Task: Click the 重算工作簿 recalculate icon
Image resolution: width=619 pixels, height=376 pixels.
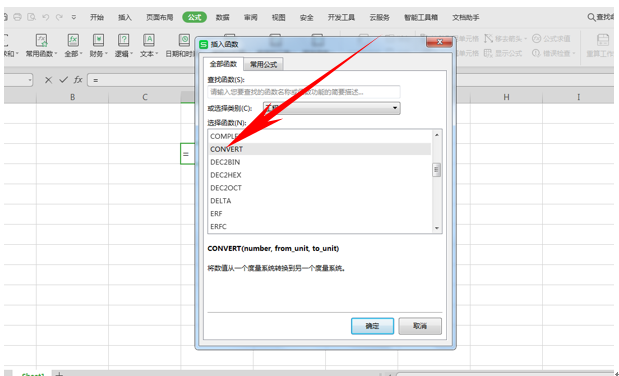Action: click(603, 40)
